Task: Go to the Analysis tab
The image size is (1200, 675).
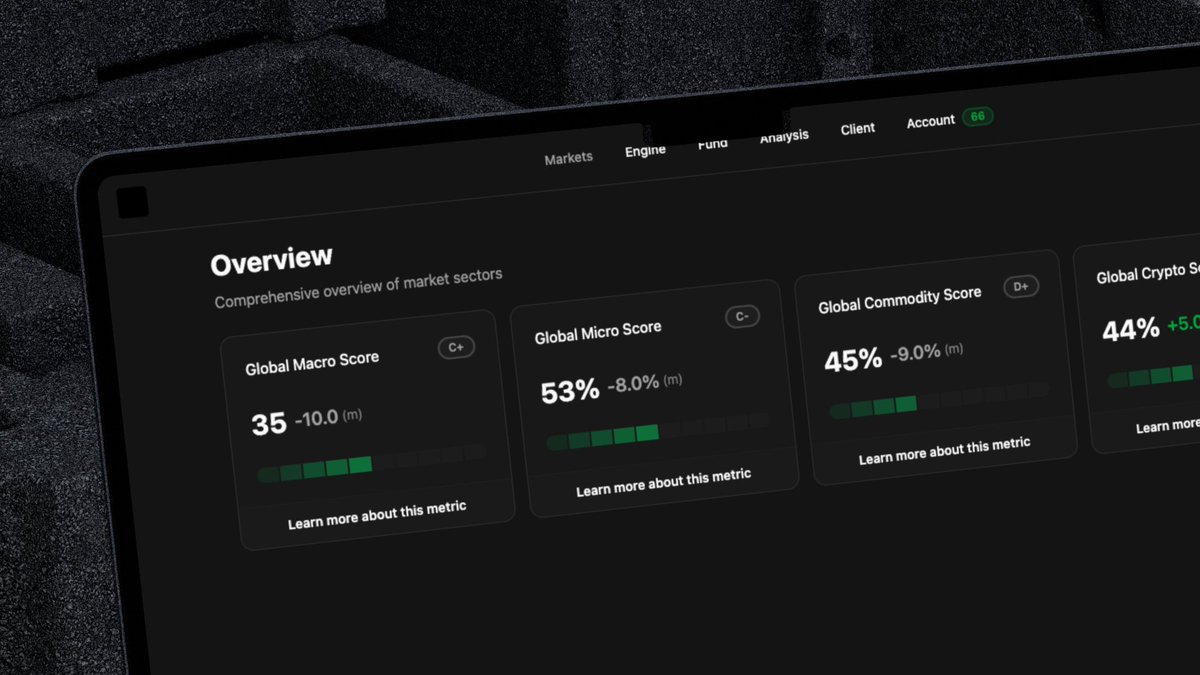Action: pos(784,136)
